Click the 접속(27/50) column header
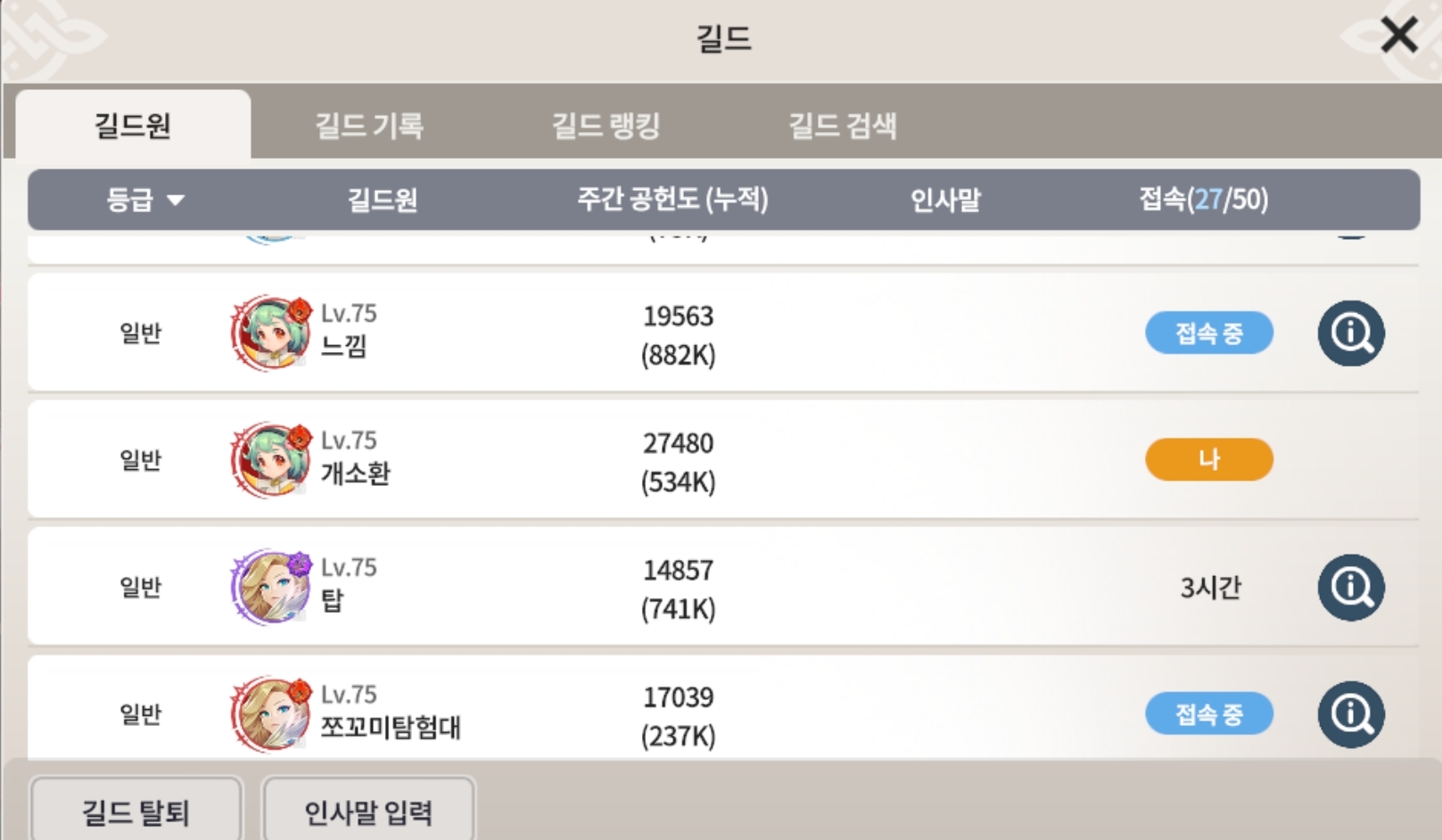This screenshot has height=840, width=1442. 1203,200
